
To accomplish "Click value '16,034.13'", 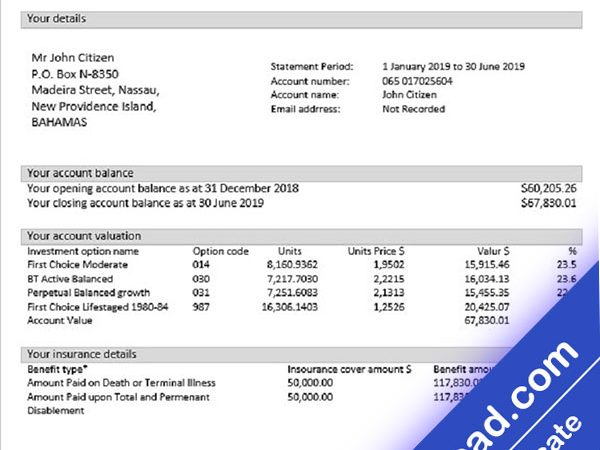I will pos(487,279).
